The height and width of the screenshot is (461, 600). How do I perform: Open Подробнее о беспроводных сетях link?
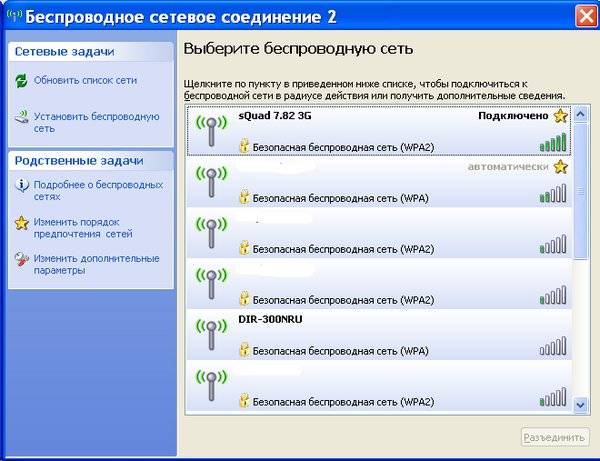96,191
